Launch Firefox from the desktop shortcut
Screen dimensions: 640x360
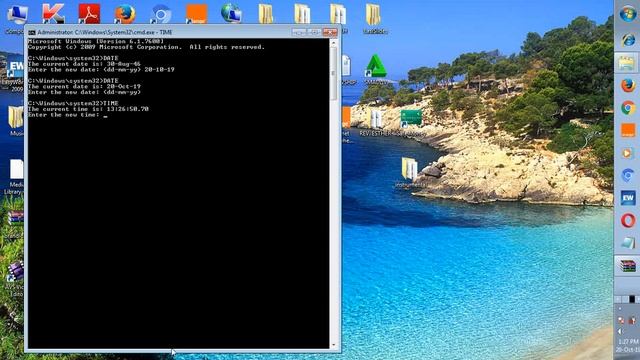[x=125, y=14]
